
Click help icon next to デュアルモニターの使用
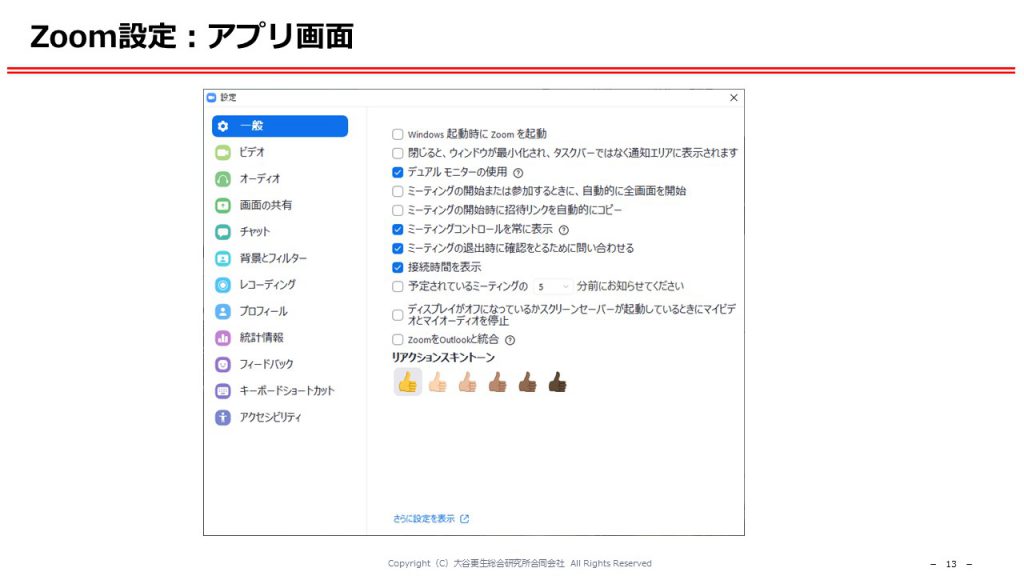click(x=518, y=173)
